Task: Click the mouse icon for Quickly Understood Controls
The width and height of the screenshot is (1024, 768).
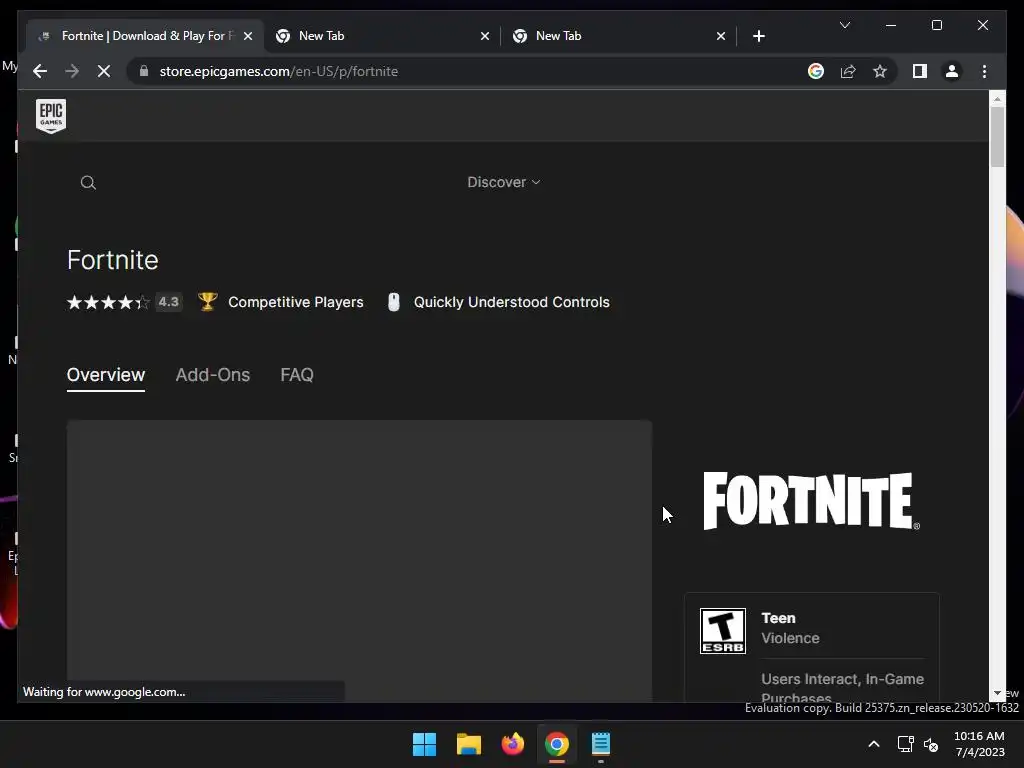Action: click(x=394, y=302)
